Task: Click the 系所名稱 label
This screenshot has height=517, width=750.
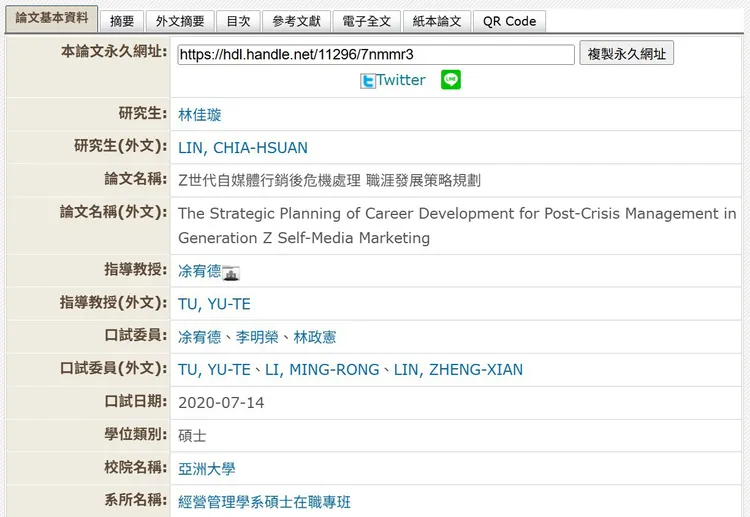Action: click(x=136, y=500)
